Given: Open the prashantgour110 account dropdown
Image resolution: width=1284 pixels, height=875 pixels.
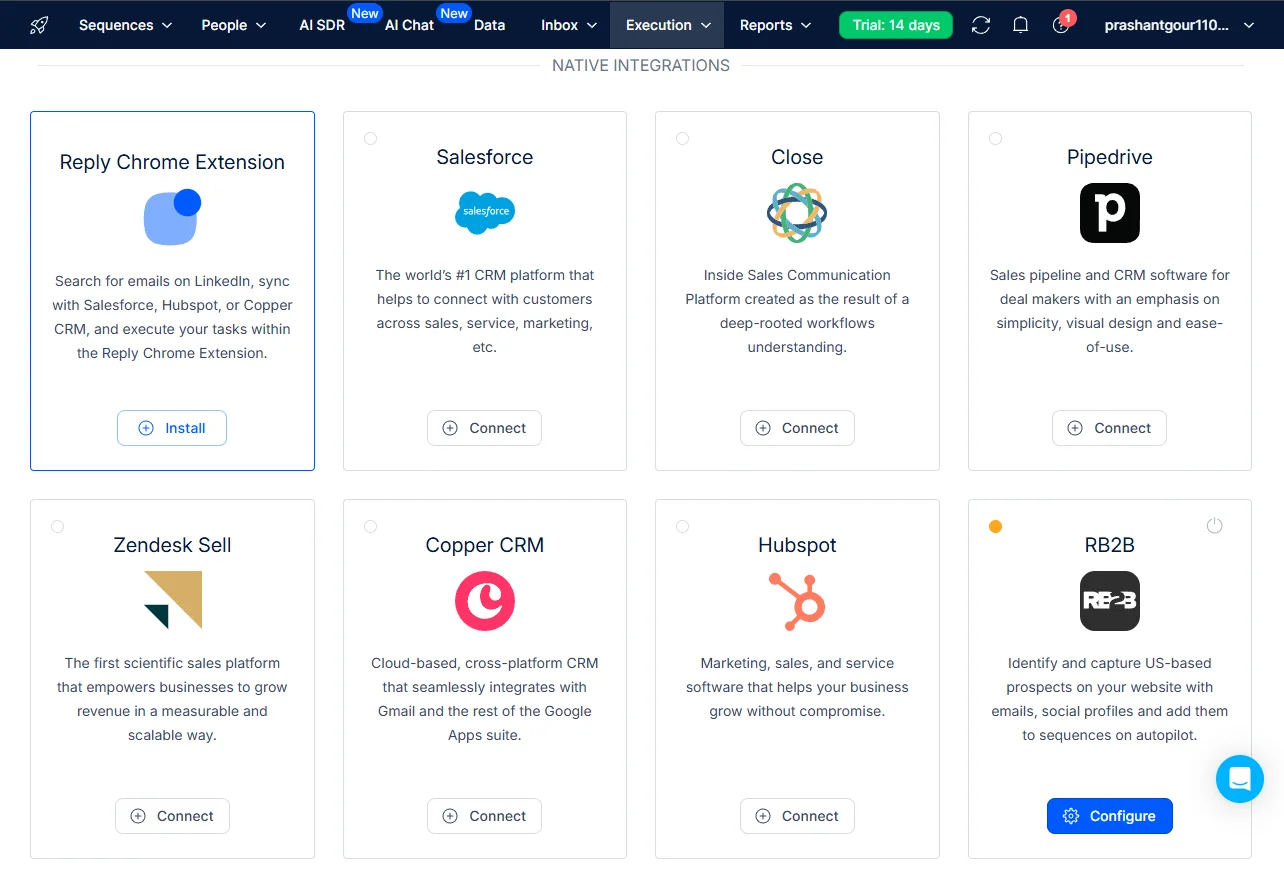Looking at the screenshot, I should (x=1180, y=25).
